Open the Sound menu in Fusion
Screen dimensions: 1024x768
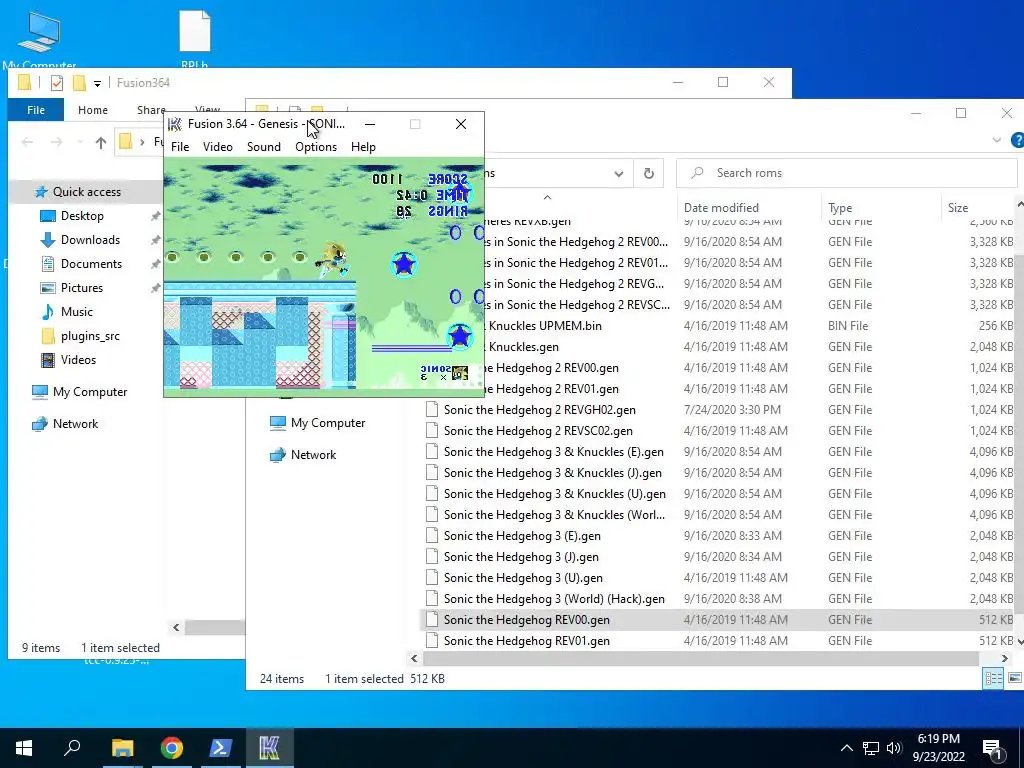click(264, 147)
